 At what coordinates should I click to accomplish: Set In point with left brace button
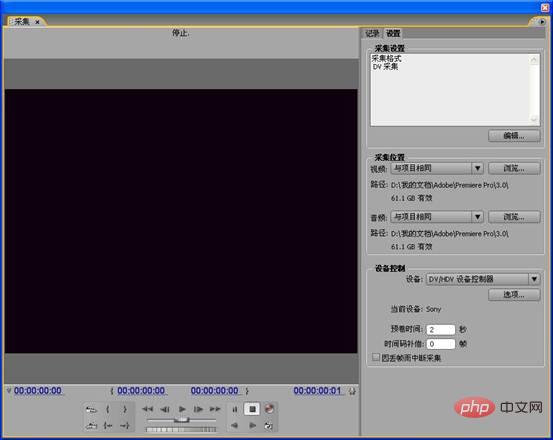point(108,409)
